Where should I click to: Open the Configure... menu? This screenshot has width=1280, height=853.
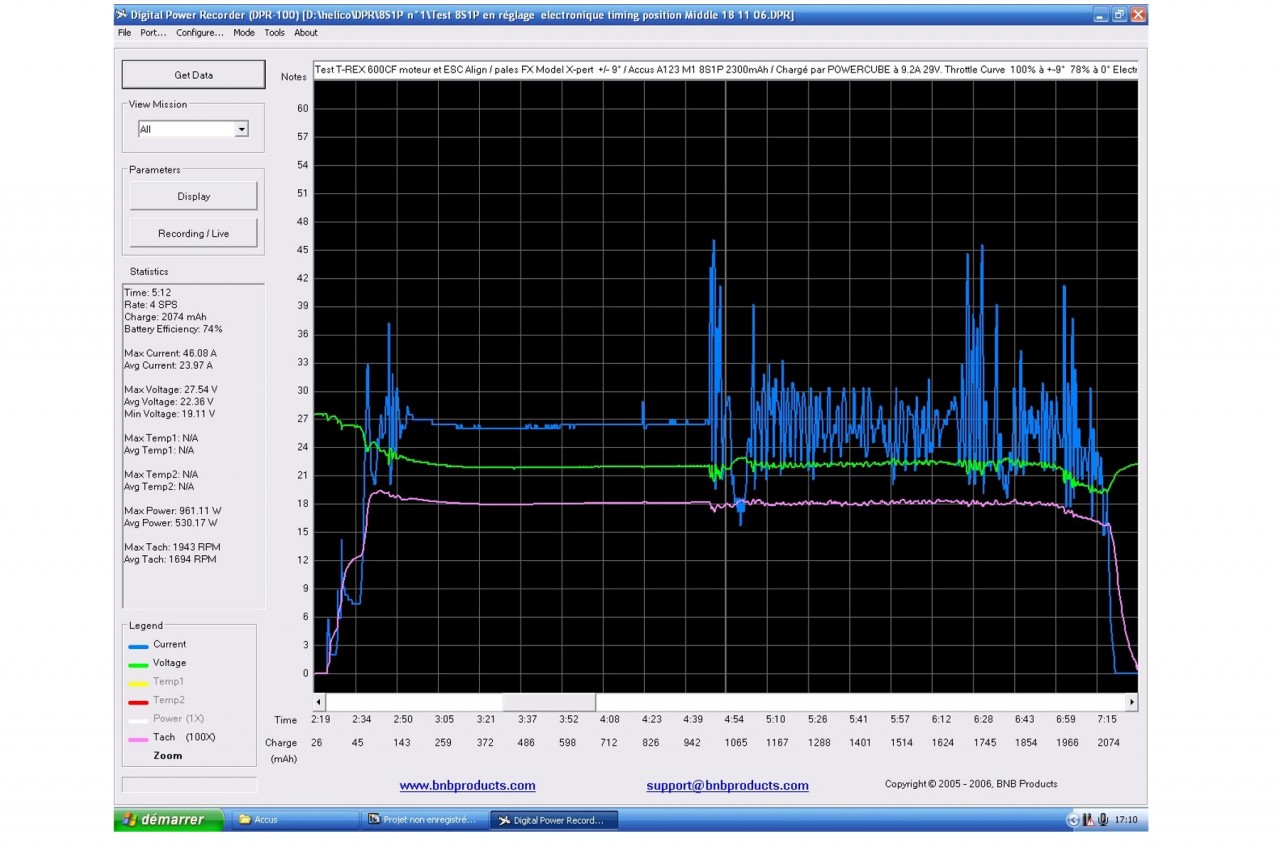click(x=200, y=33)
